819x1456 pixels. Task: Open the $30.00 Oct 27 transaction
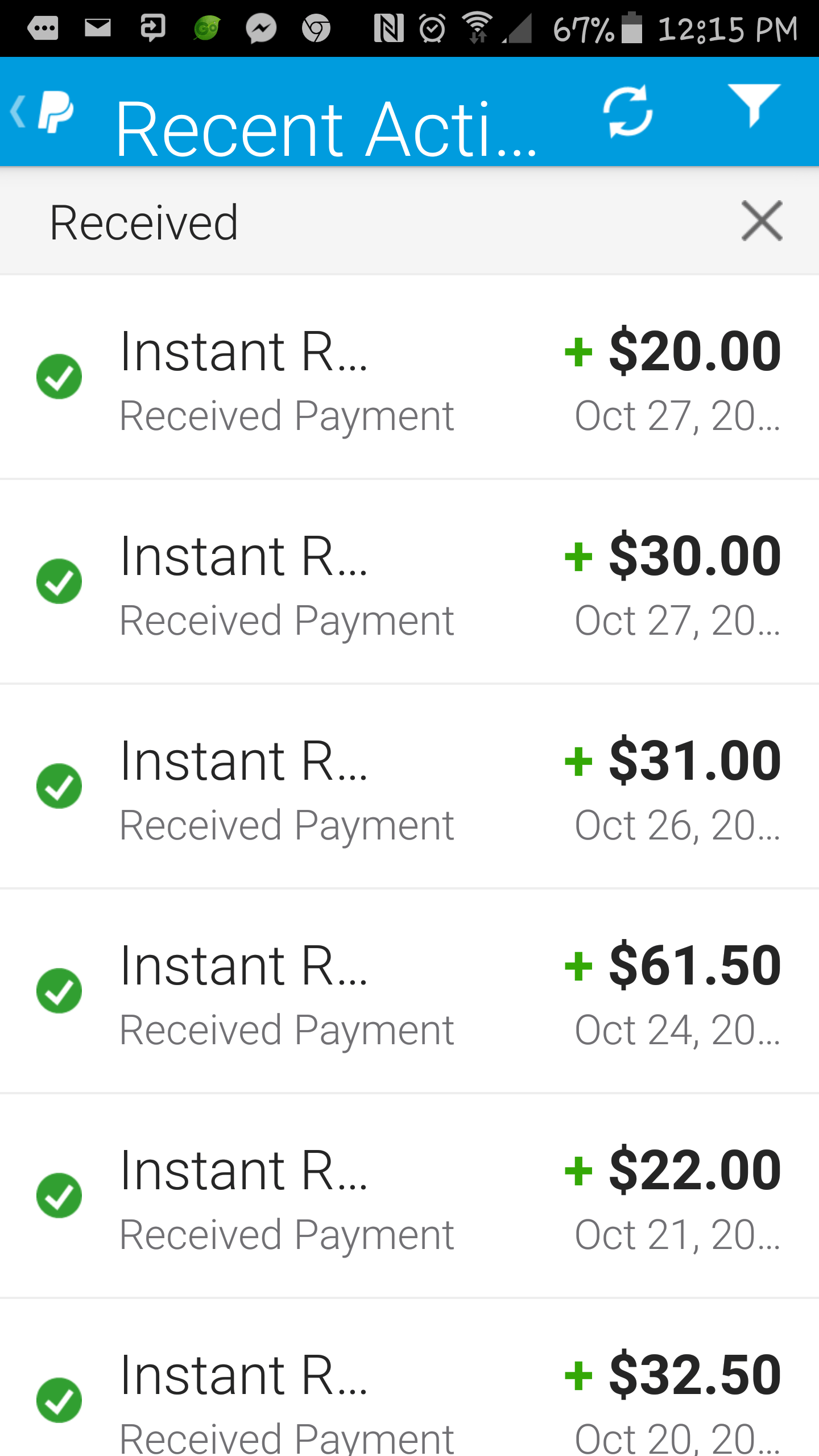pyautogui.click(x=409, y=582)
